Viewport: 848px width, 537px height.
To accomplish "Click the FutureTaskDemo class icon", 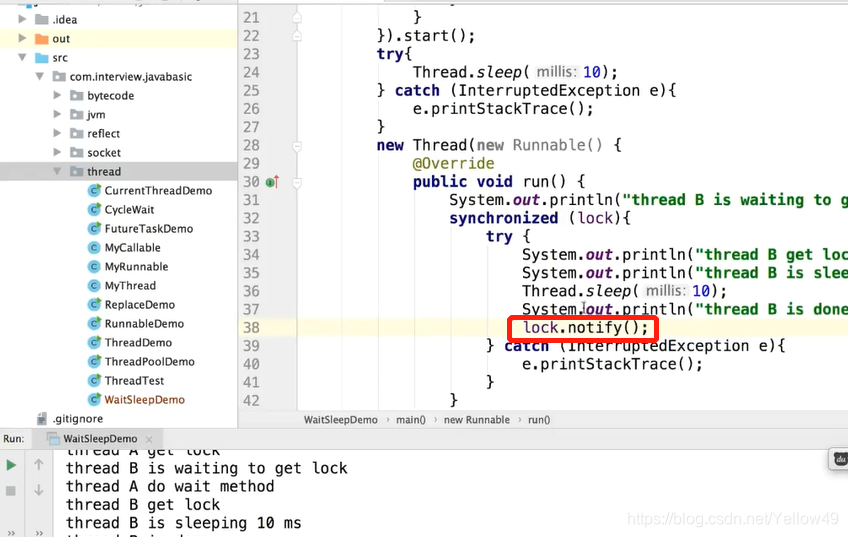I will (94, 228).
